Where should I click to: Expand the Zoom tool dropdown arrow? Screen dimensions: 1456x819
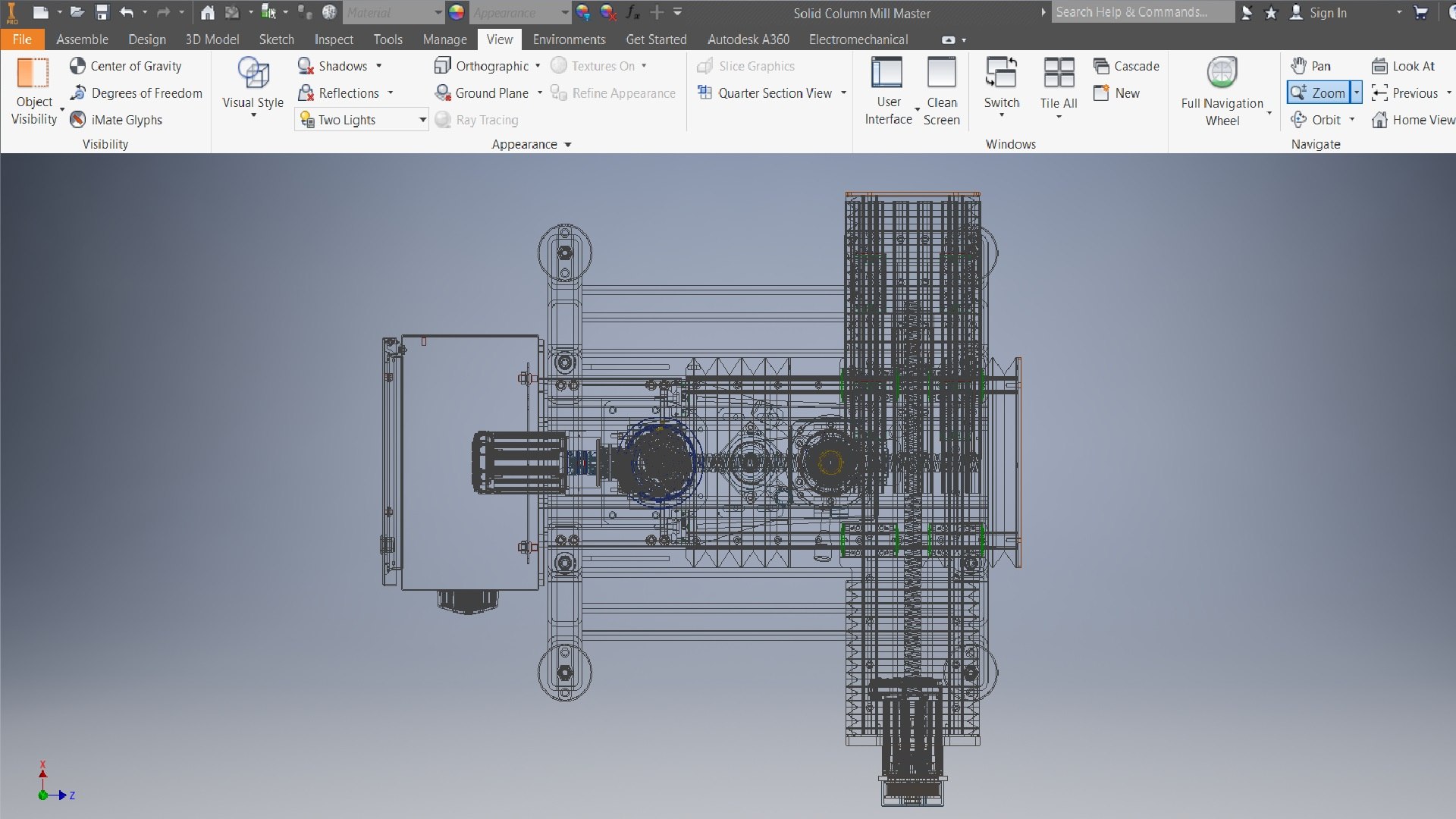click(1357, 93)
